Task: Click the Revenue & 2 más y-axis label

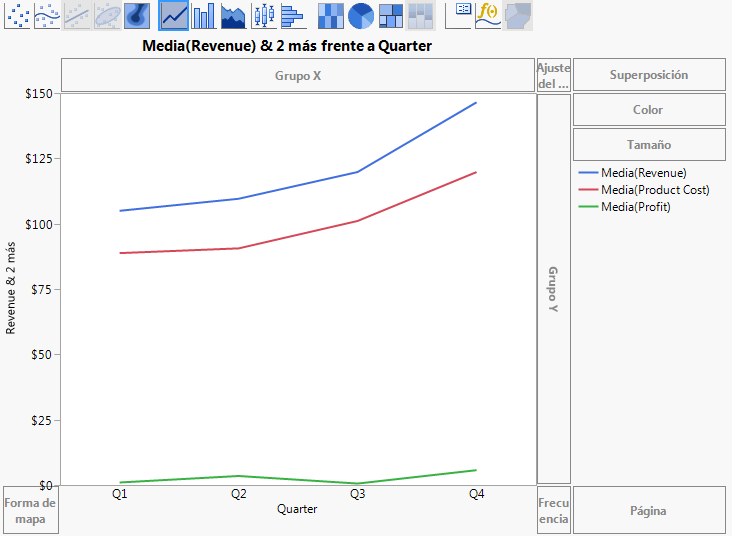Action: pyautogui.click(x=10, y=288)
